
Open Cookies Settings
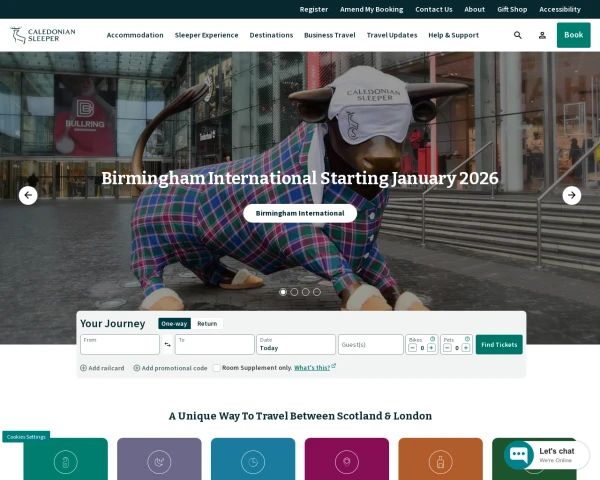click(x=26, y=437)
